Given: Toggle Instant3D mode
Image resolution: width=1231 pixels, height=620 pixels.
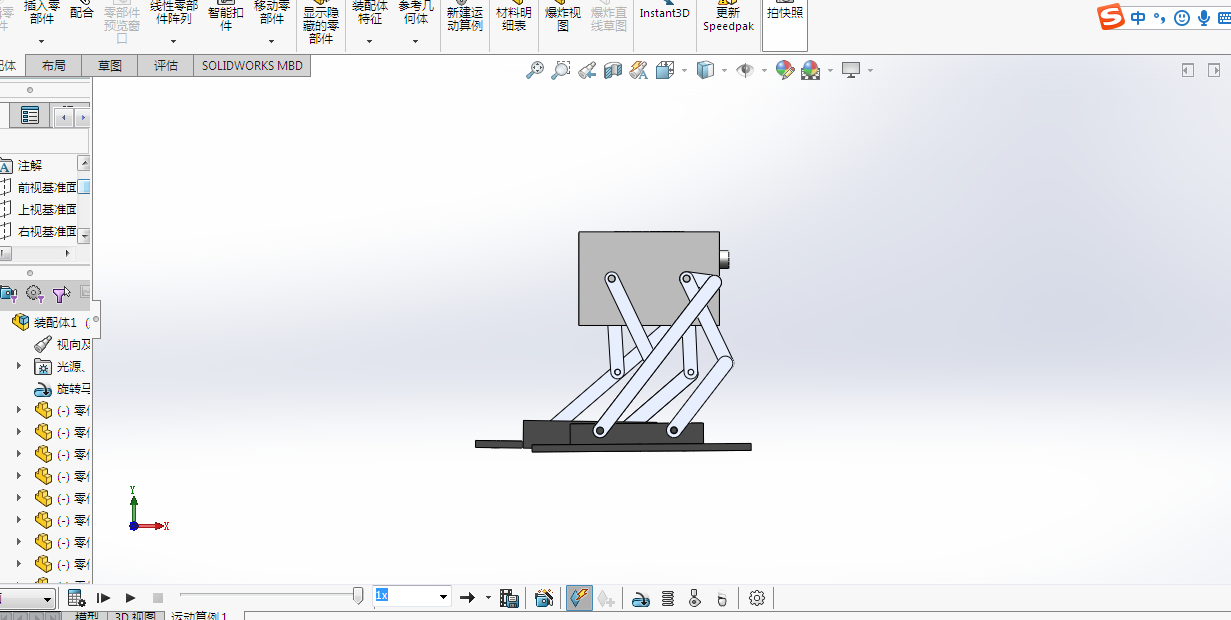Looking at the screenshot, I should click(665, 14).
